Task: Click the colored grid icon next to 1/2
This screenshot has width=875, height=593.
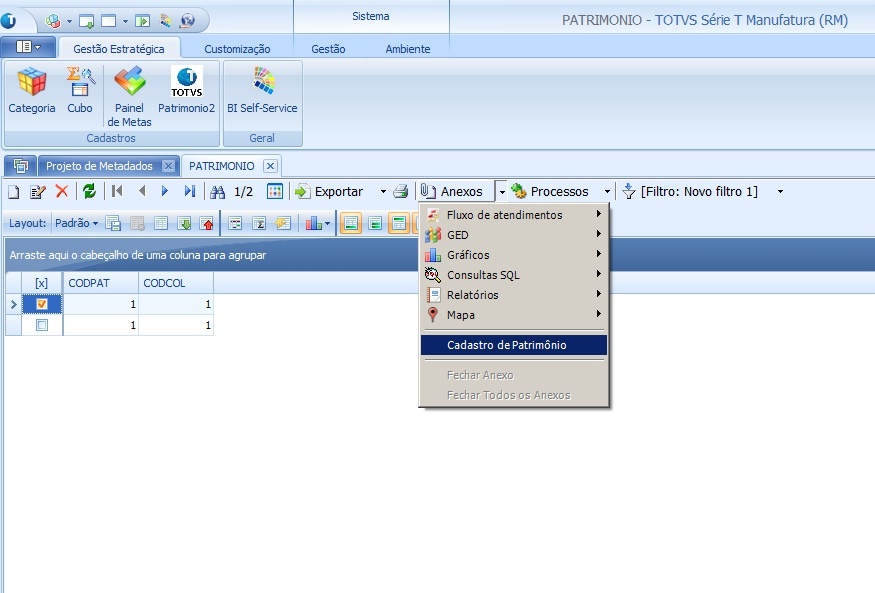Action: [x=275, y=191]
